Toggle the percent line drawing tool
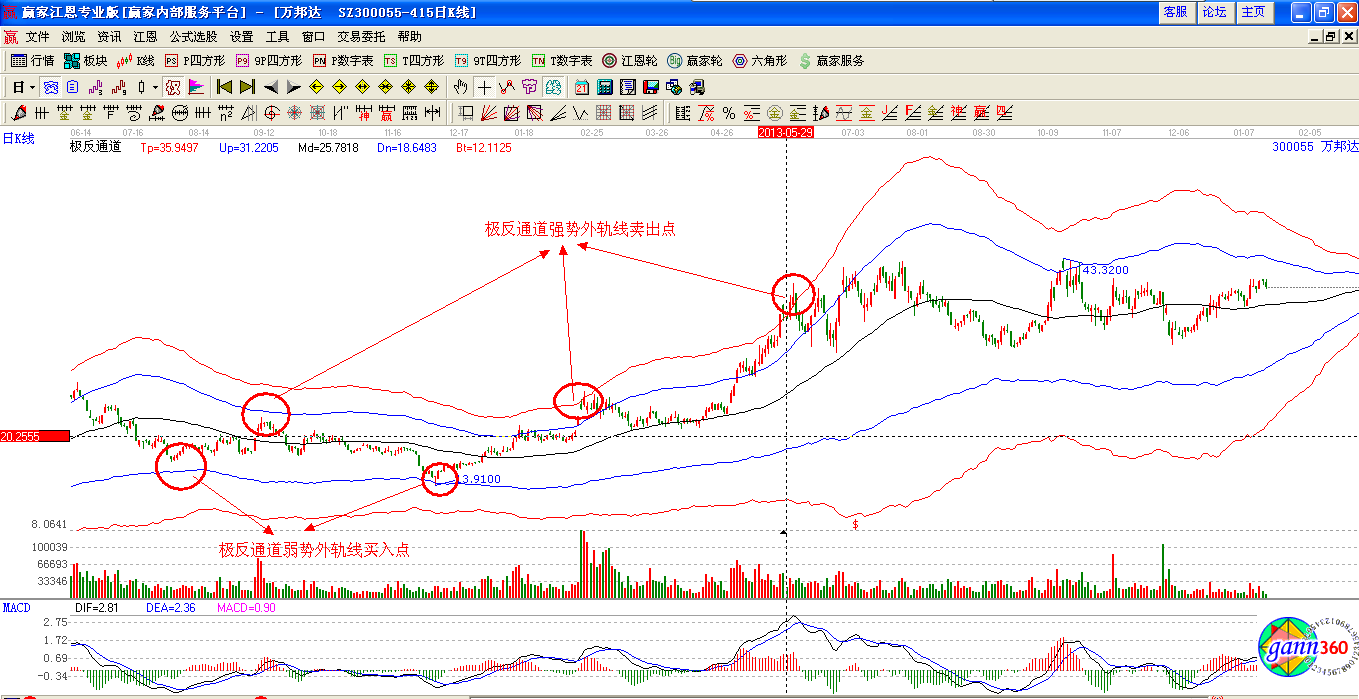 pos(729,113)
